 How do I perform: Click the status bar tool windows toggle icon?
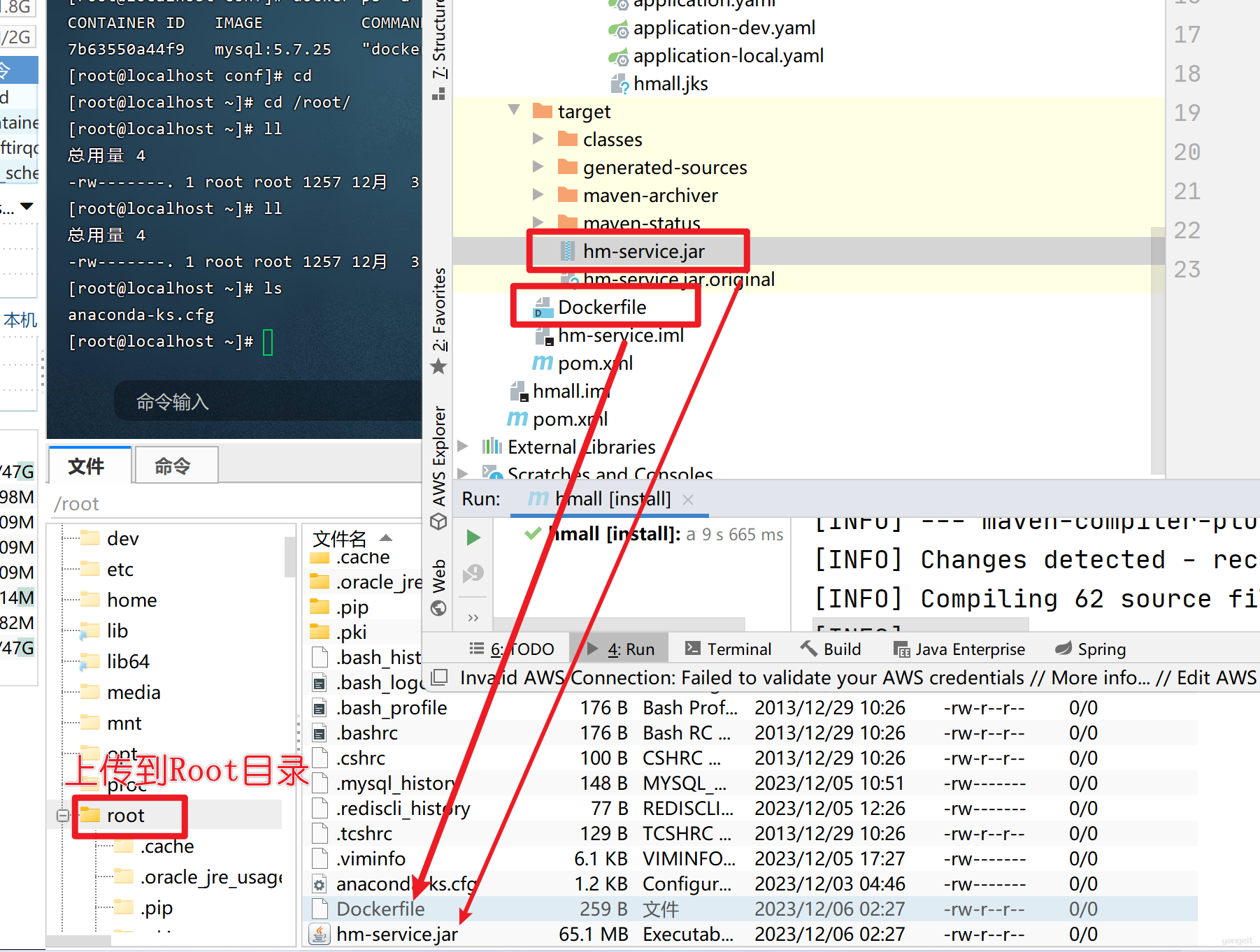[x=439, y=677]
